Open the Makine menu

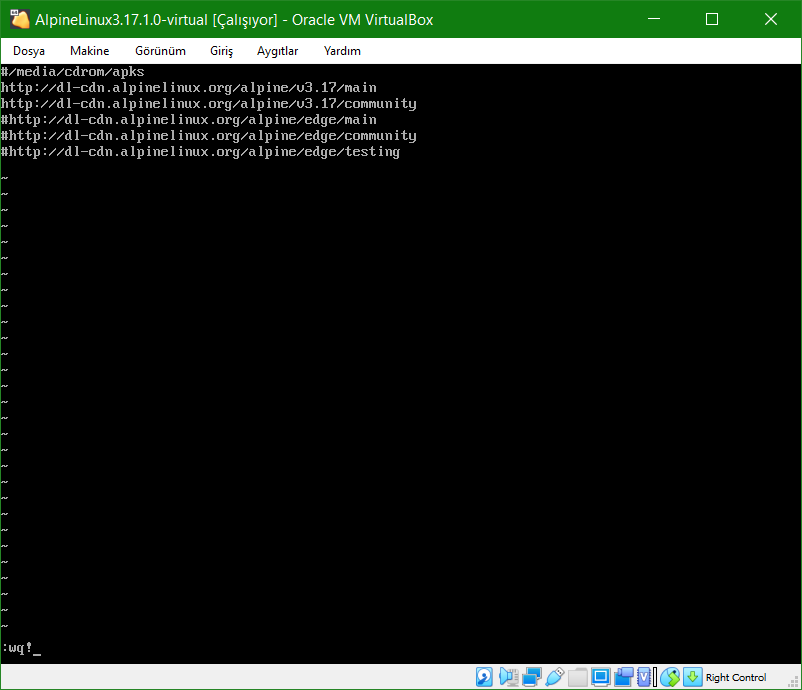pyautogui.click(x=90, y=51)
